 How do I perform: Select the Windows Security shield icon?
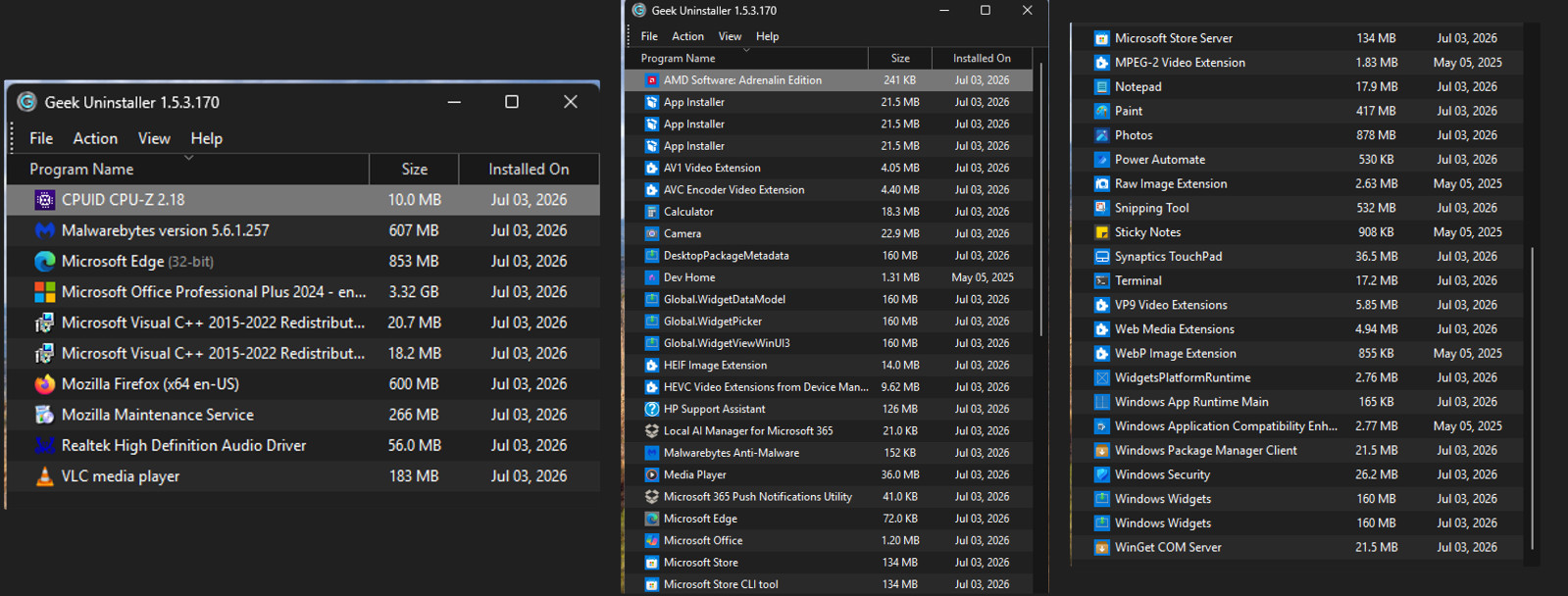pyautogui.click(x=1101, y=474)
